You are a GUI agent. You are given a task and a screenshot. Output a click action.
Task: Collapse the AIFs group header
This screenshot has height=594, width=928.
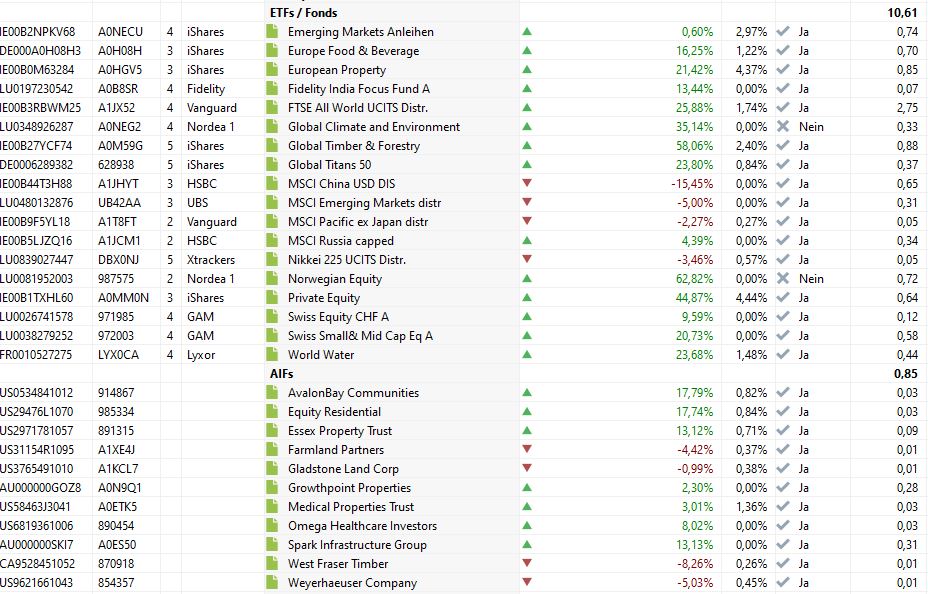281,374
